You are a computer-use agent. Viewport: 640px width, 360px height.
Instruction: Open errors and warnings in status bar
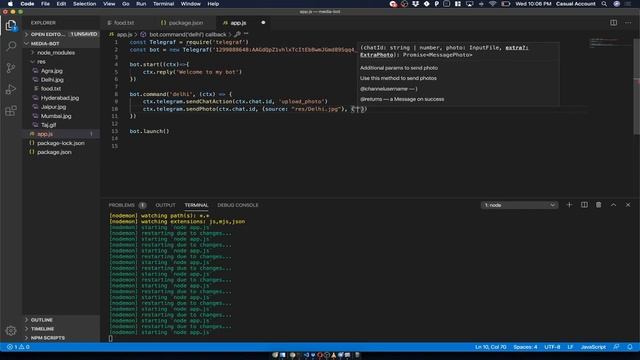tap(18, 347)
